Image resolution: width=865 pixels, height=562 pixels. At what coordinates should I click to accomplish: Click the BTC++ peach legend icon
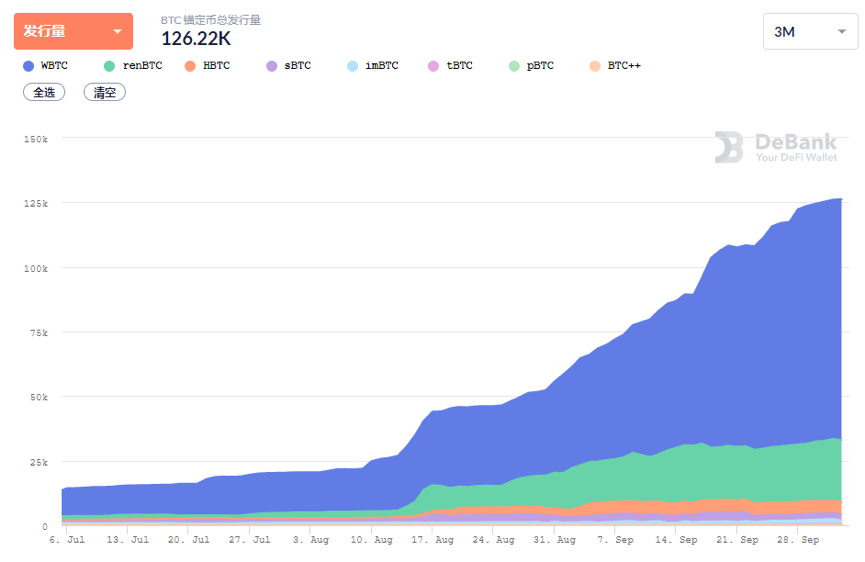(x=595, y=66)
